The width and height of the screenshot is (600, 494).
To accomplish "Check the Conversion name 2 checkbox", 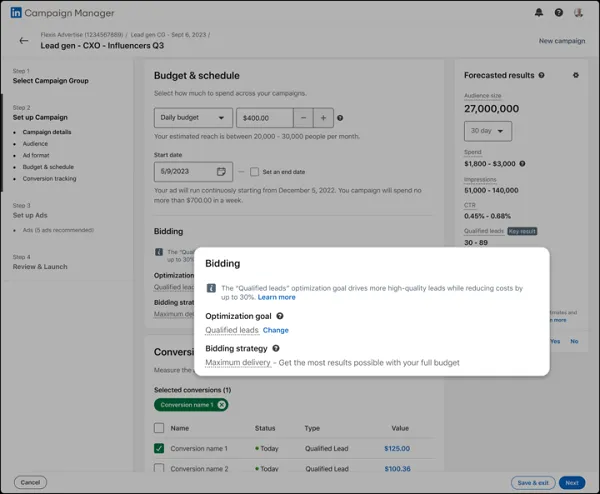I will (159, 468).
